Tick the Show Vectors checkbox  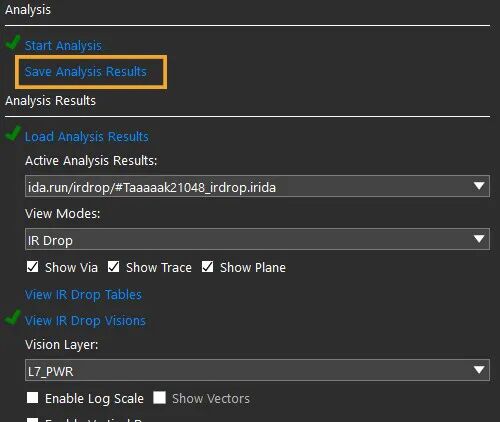pyautogui.click(x=159, y=397)
